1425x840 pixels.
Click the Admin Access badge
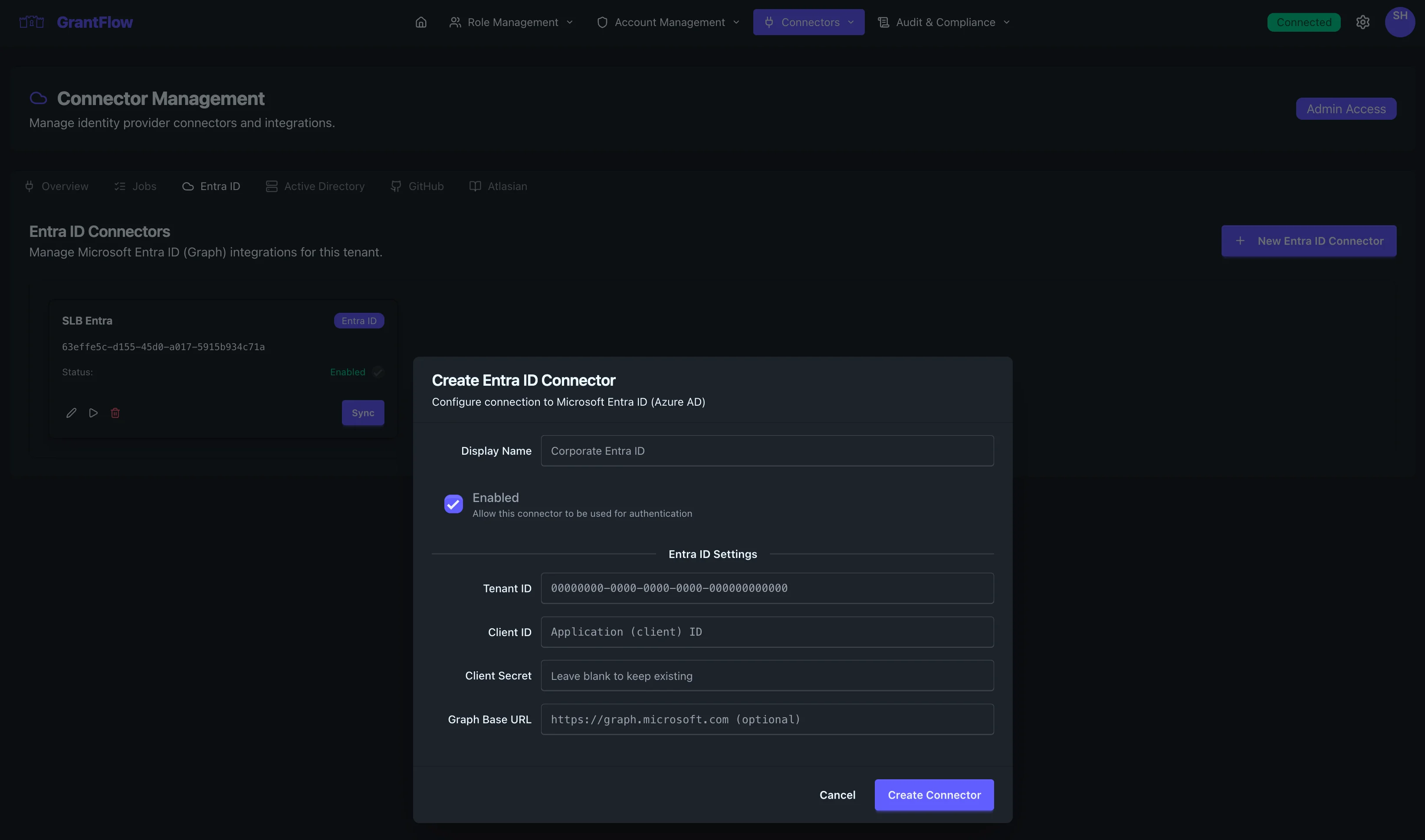pos(1346,108)
